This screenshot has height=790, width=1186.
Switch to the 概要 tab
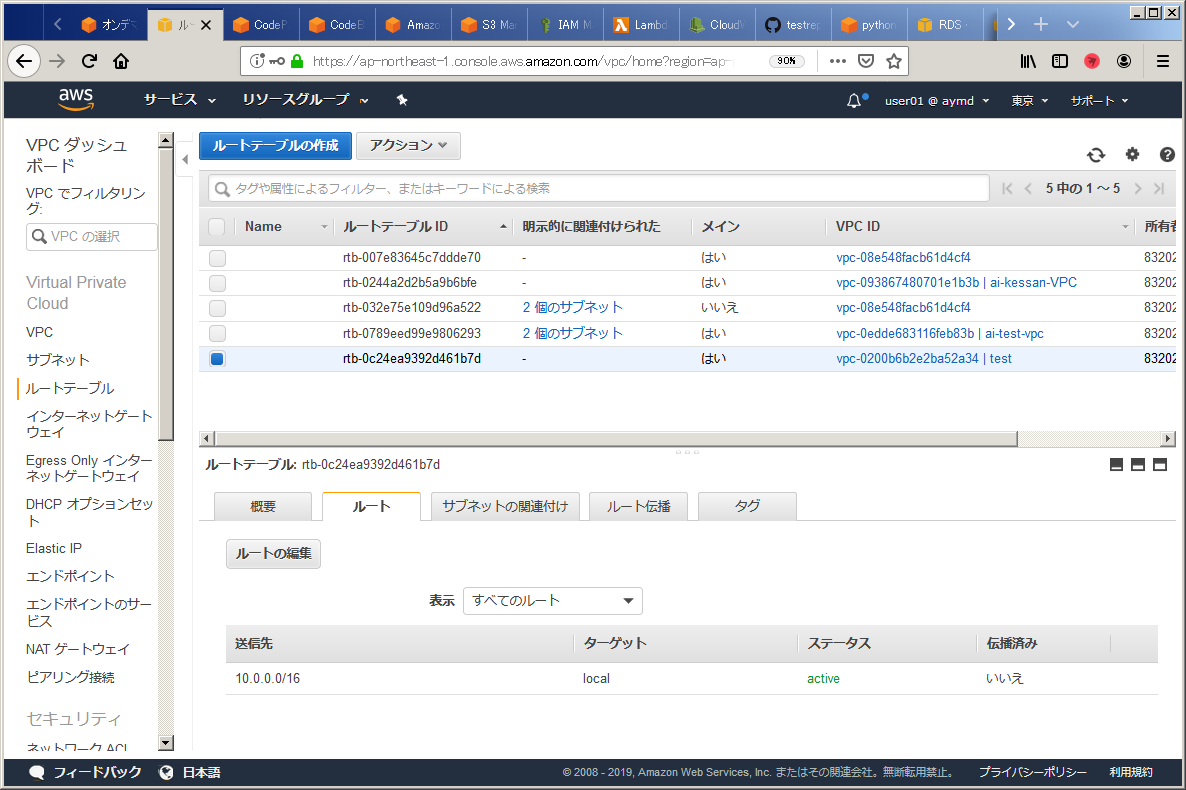click(262, 506)
